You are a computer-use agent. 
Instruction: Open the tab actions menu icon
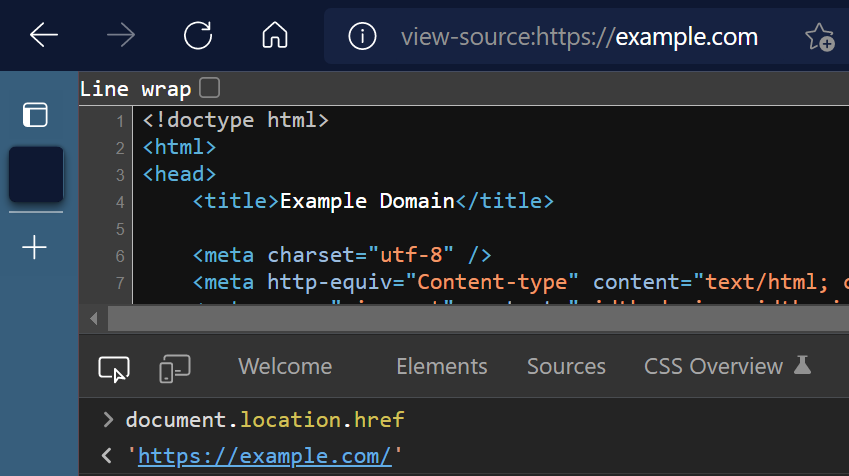coord(35,114)
